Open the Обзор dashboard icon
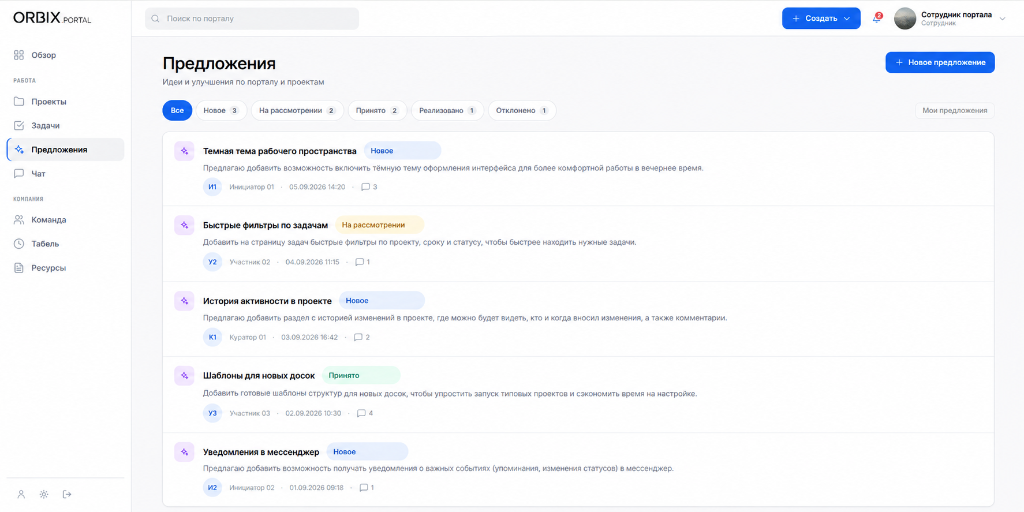This screenshot has width=1024, height=512. 19,56
